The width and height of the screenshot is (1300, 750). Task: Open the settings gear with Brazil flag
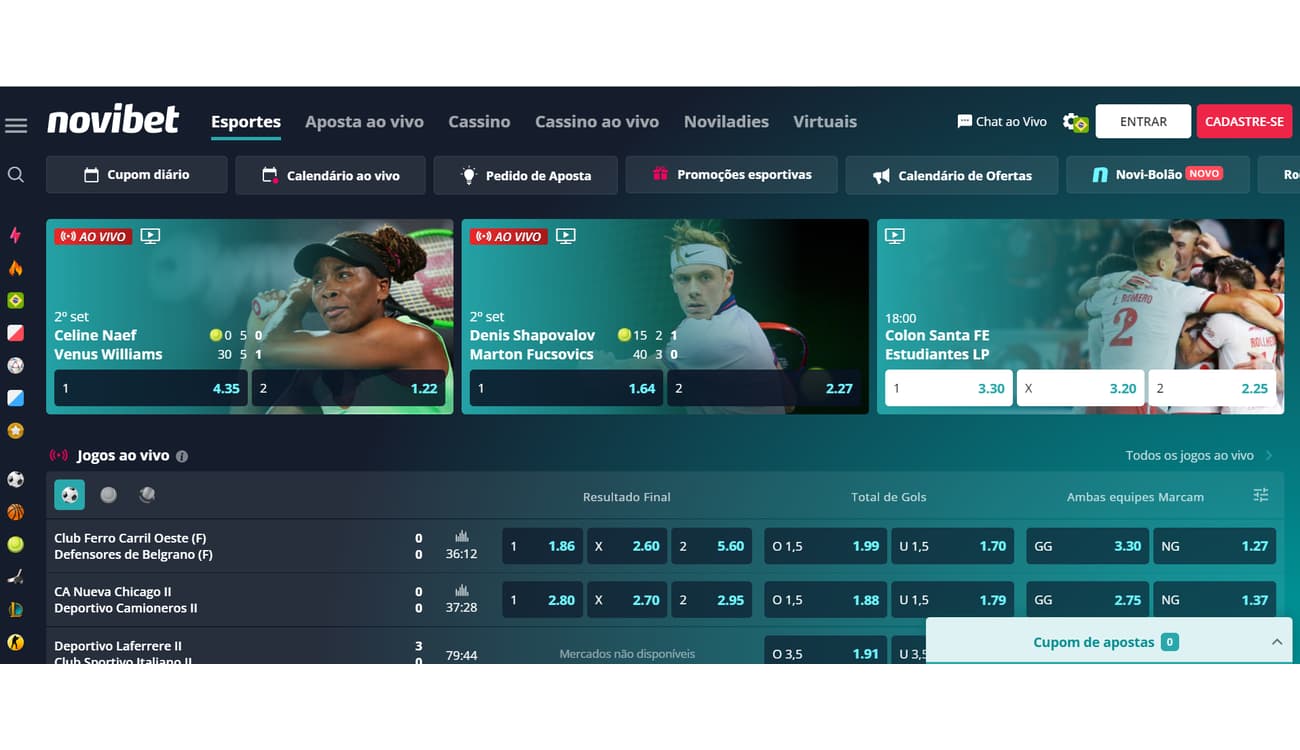coord(1075,122)
